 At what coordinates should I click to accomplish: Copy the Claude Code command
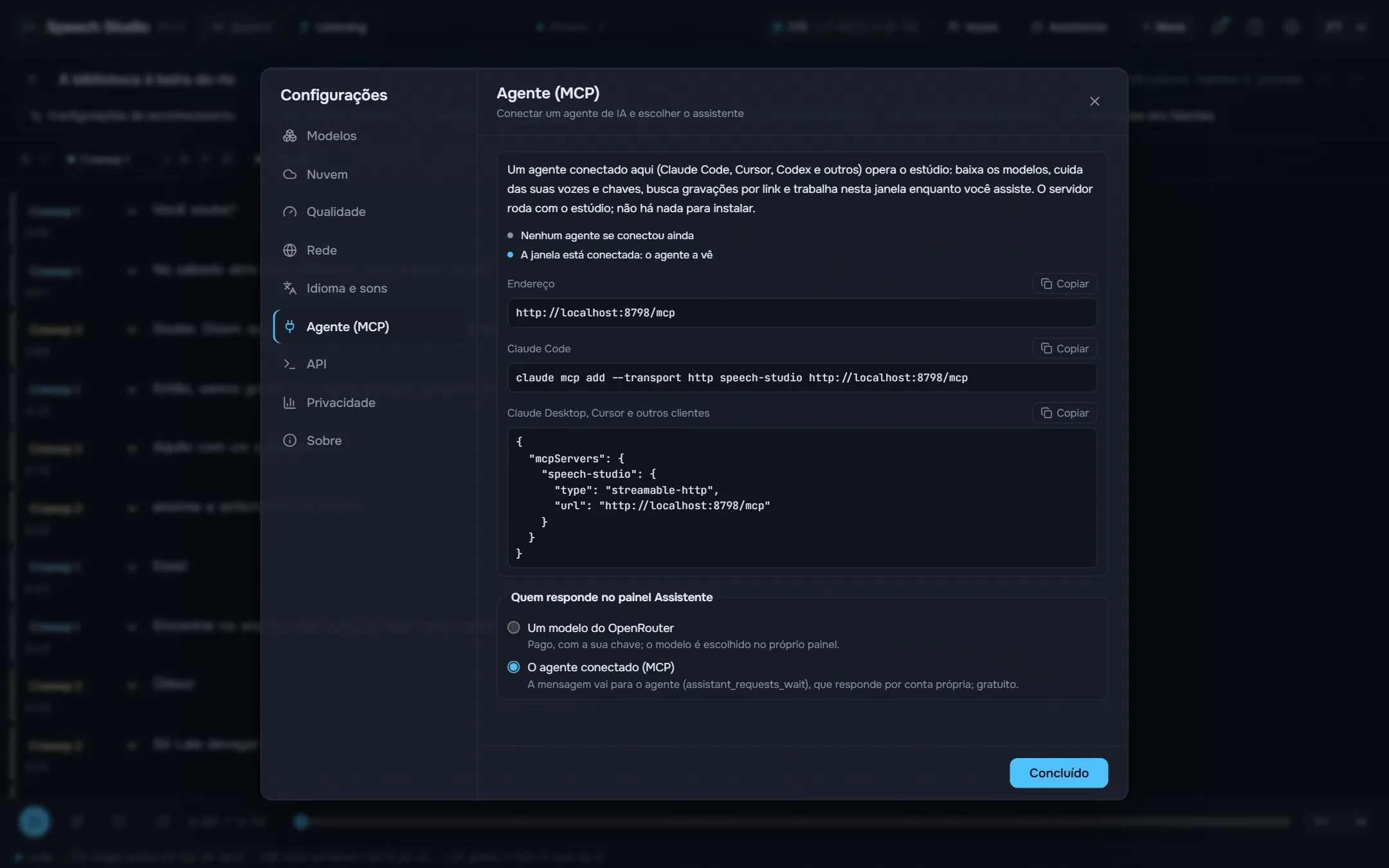pos(1064,348)
